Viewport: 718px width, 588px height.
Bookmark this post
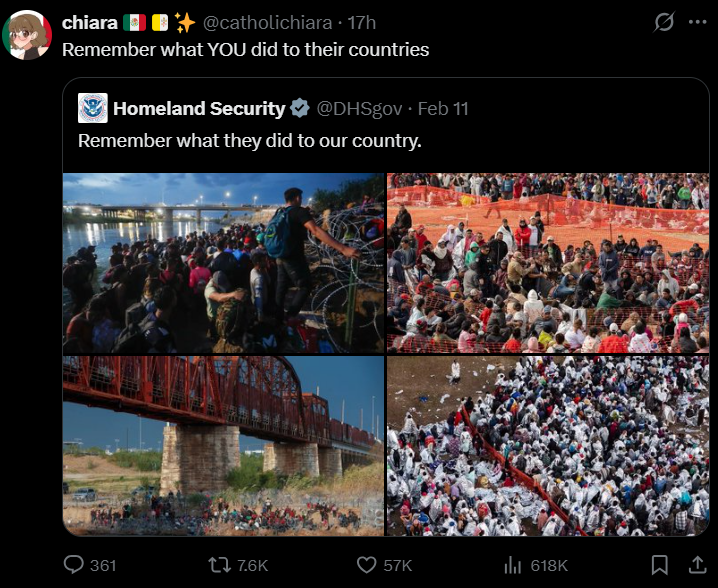[659, 565]
